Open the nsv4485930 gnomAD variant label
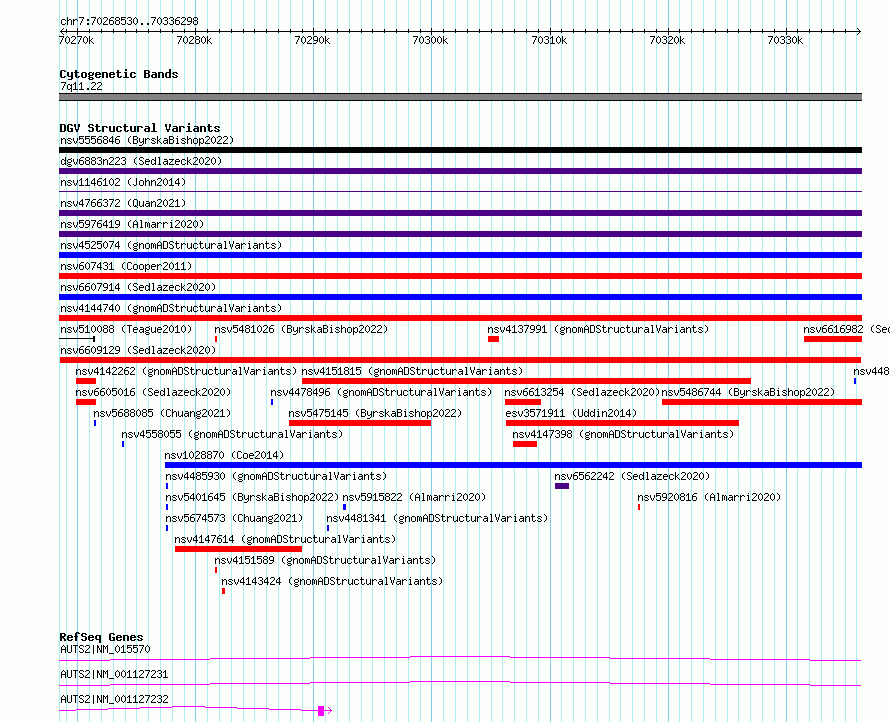890x722 pixels. pyautogui.click(x=276, y=476)
